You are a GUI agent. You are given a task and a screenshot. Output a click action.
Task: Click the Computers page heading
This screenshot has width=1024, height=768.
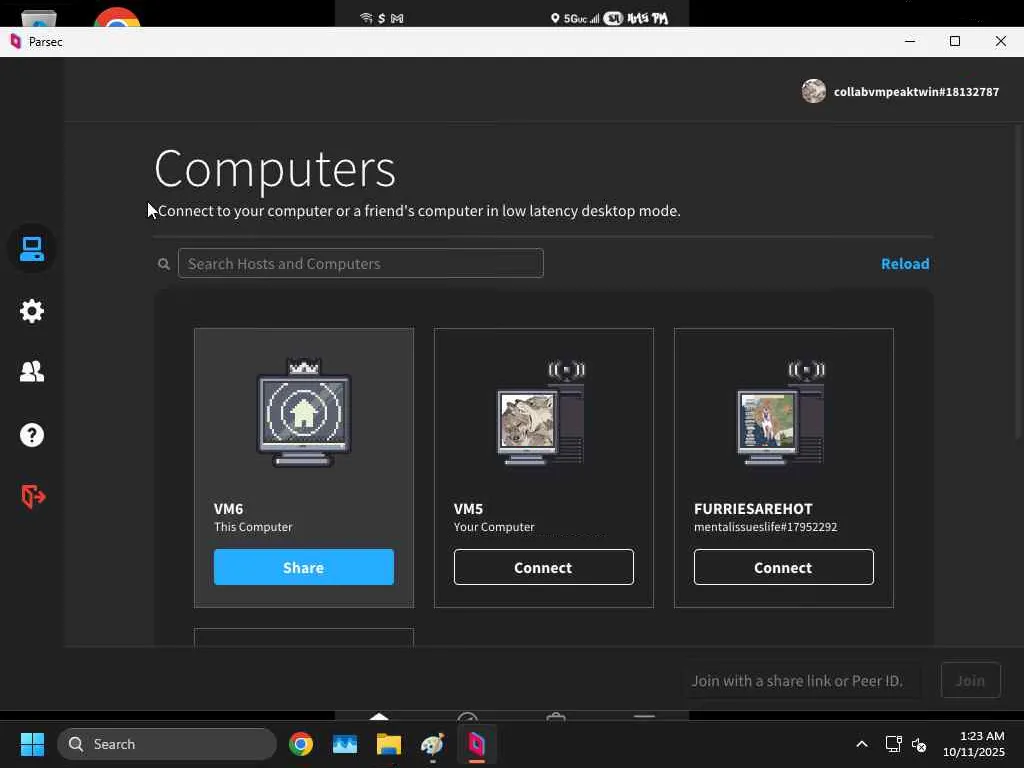point(275,169)
